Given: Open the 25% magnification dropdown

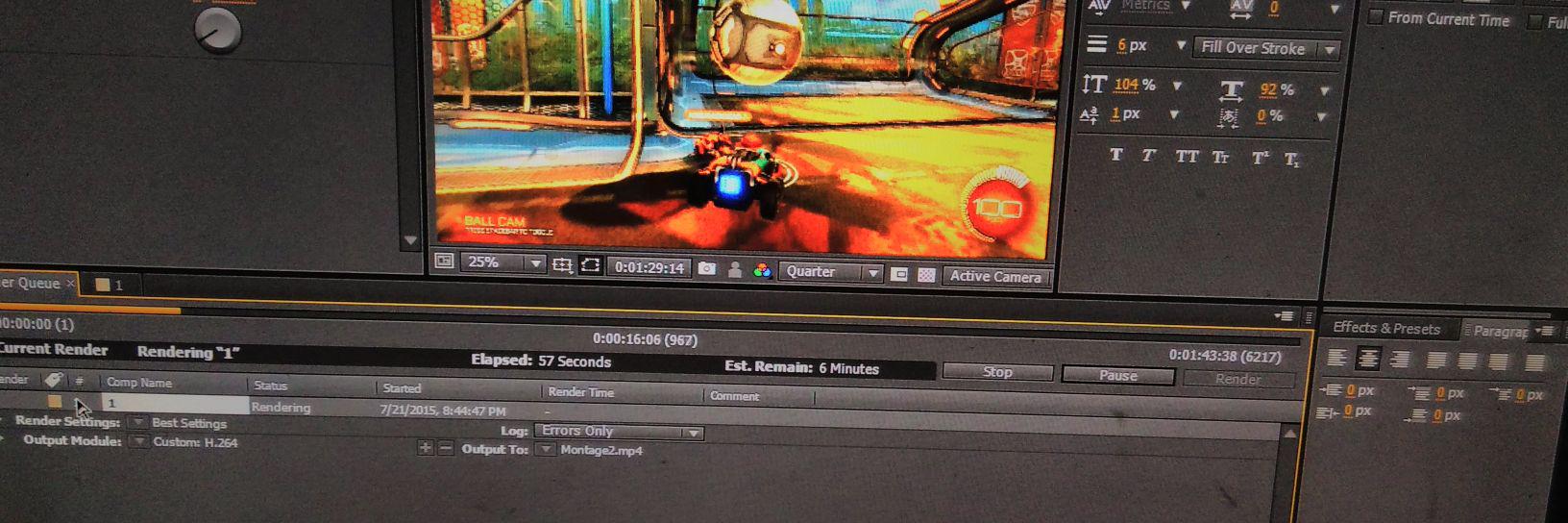Looking at the screenshot, I should coord(503,262).
